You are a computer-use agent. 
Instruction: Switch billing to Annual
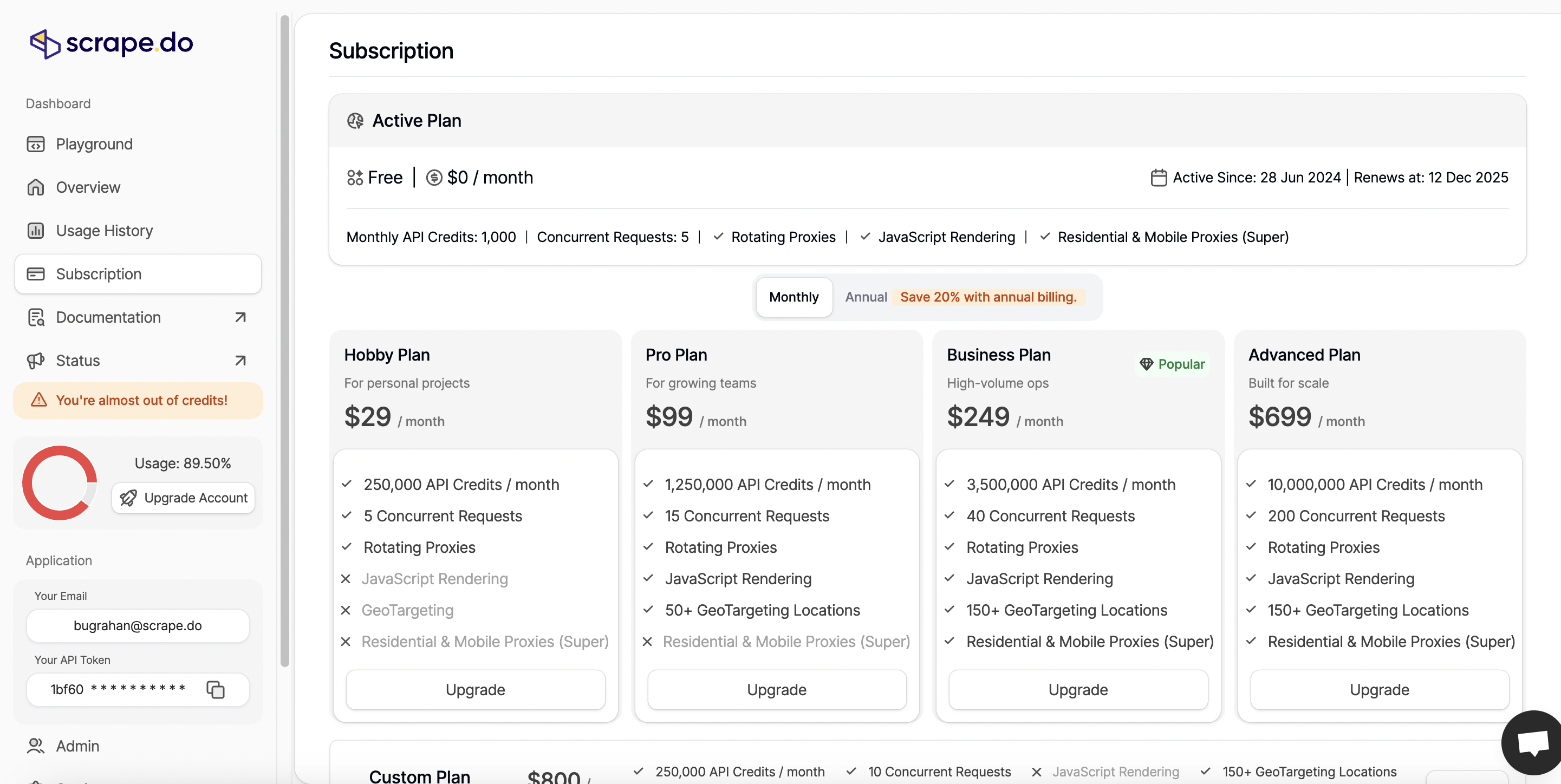(866, 297)
